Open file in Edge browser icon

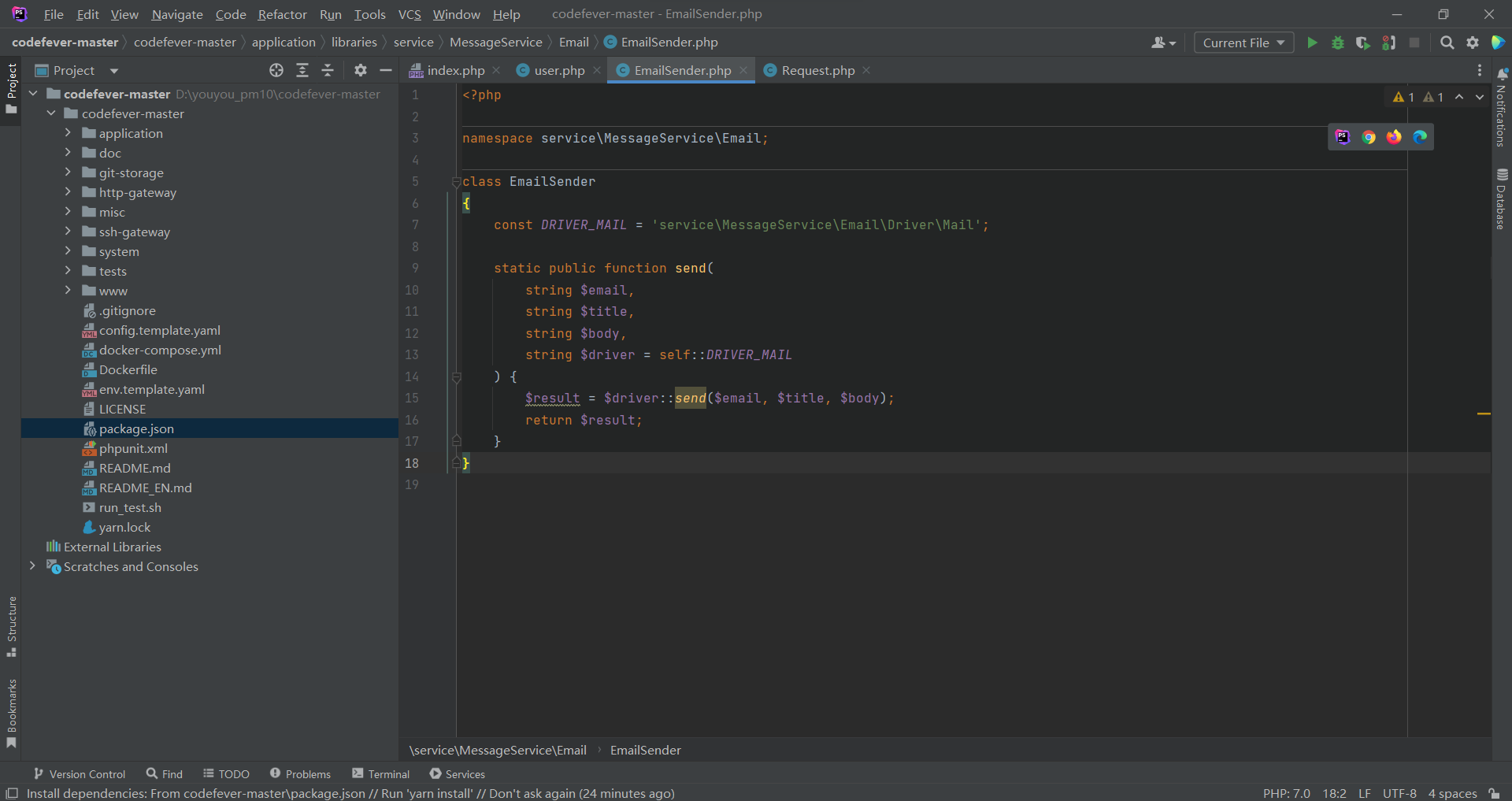(x=1420, y=137)
